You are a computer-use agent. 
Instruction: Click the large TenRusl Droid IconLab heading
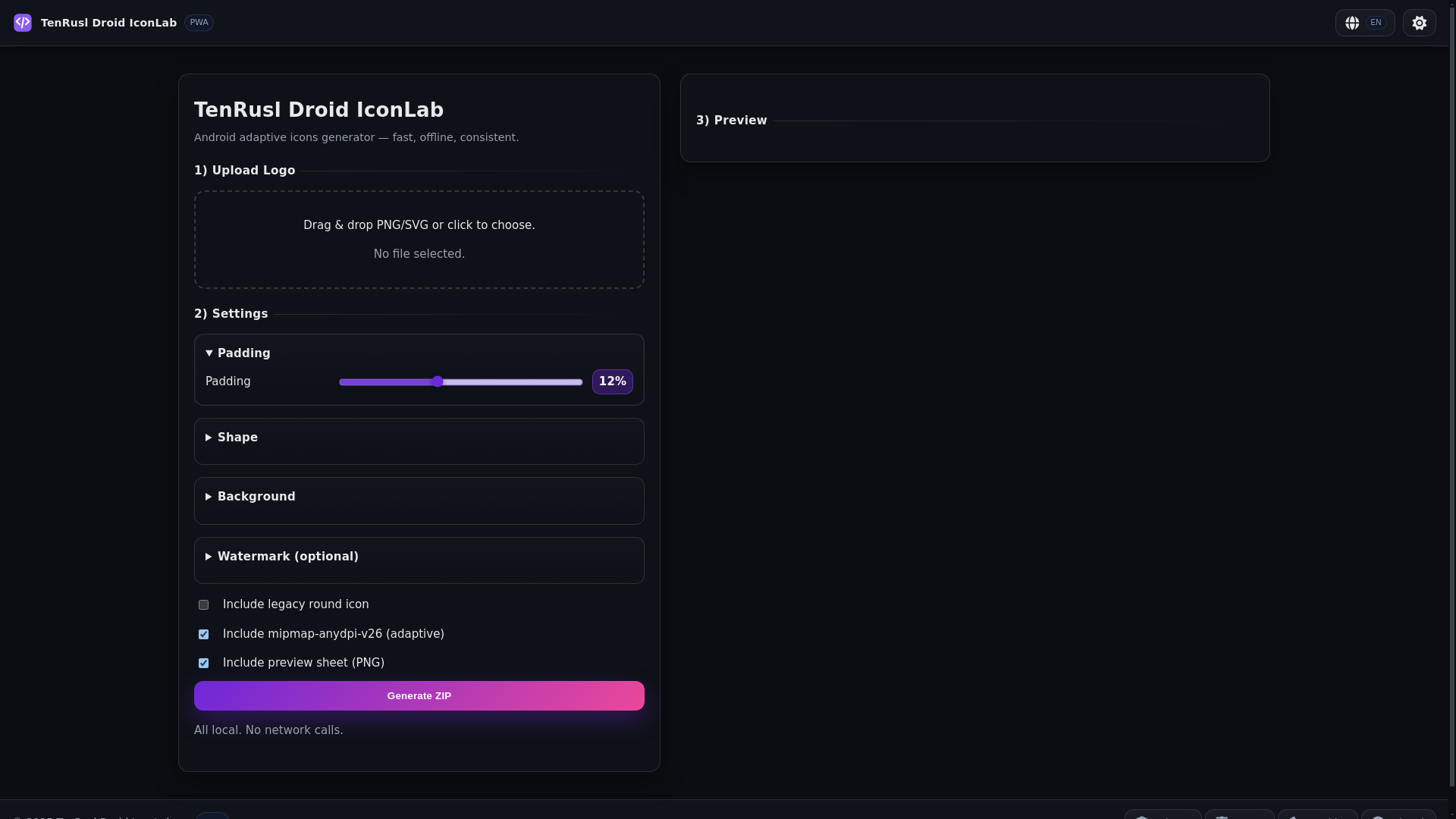[318, 110]
